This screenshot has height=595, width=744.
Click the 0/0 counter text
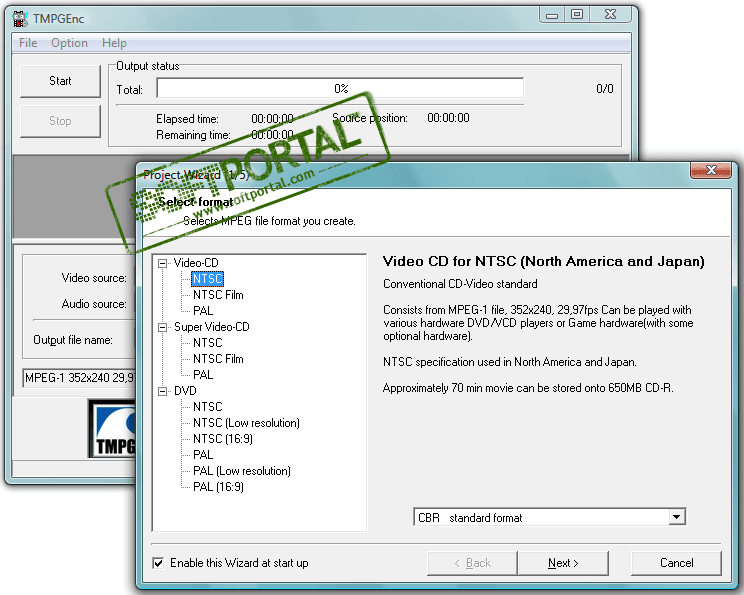click(x=604, y=89)
